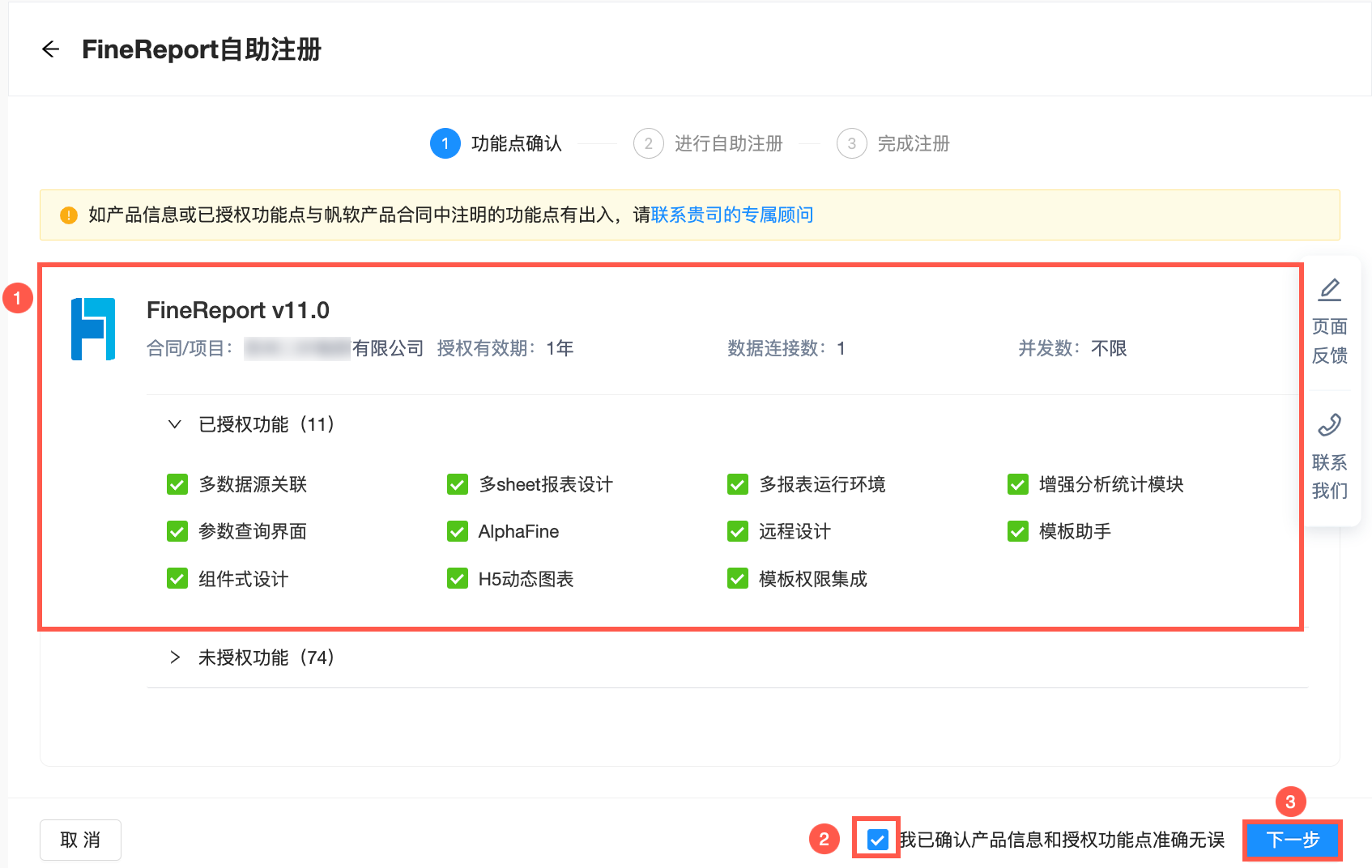Toggle the H5动态图表 checkbox

(x=458, y=579)
